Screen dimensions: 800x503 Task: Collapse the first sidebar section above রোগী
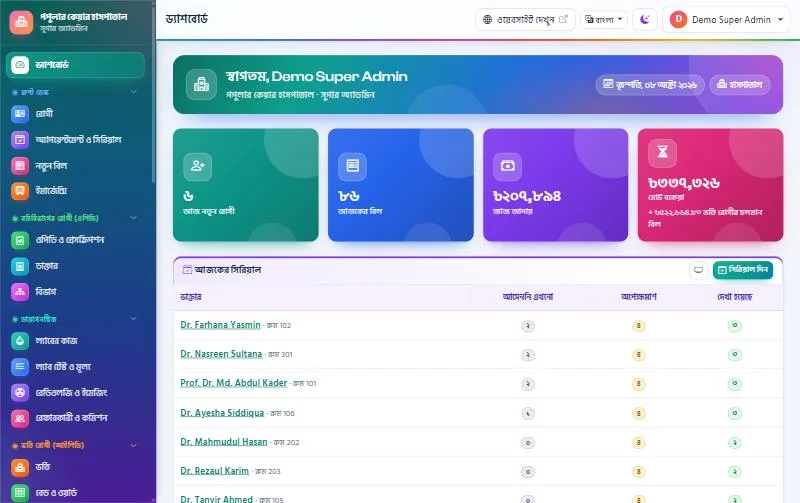[x=133, y=92]
